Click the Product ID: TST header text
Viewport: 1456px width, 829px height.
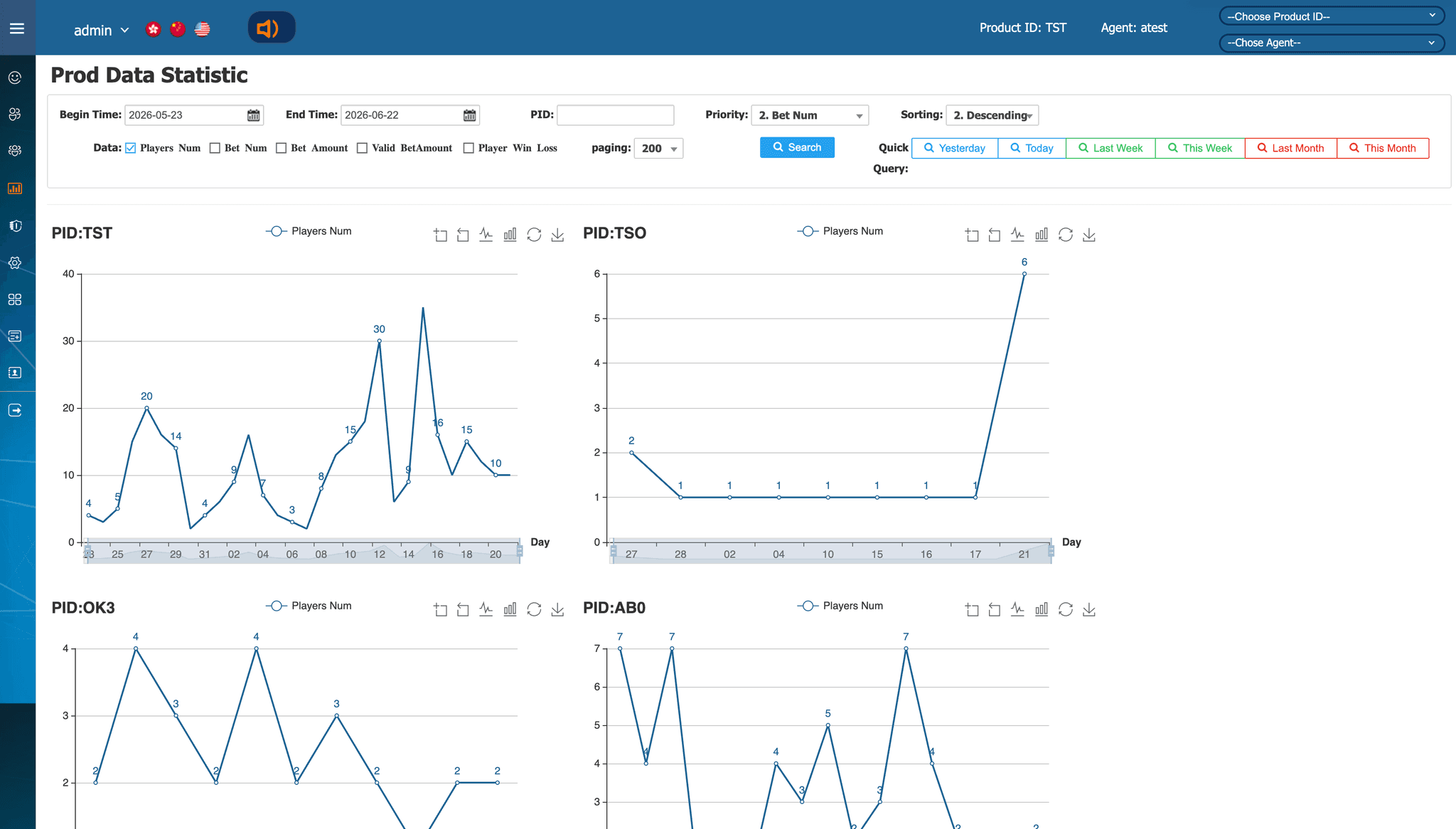click(x=1023, y=28)
